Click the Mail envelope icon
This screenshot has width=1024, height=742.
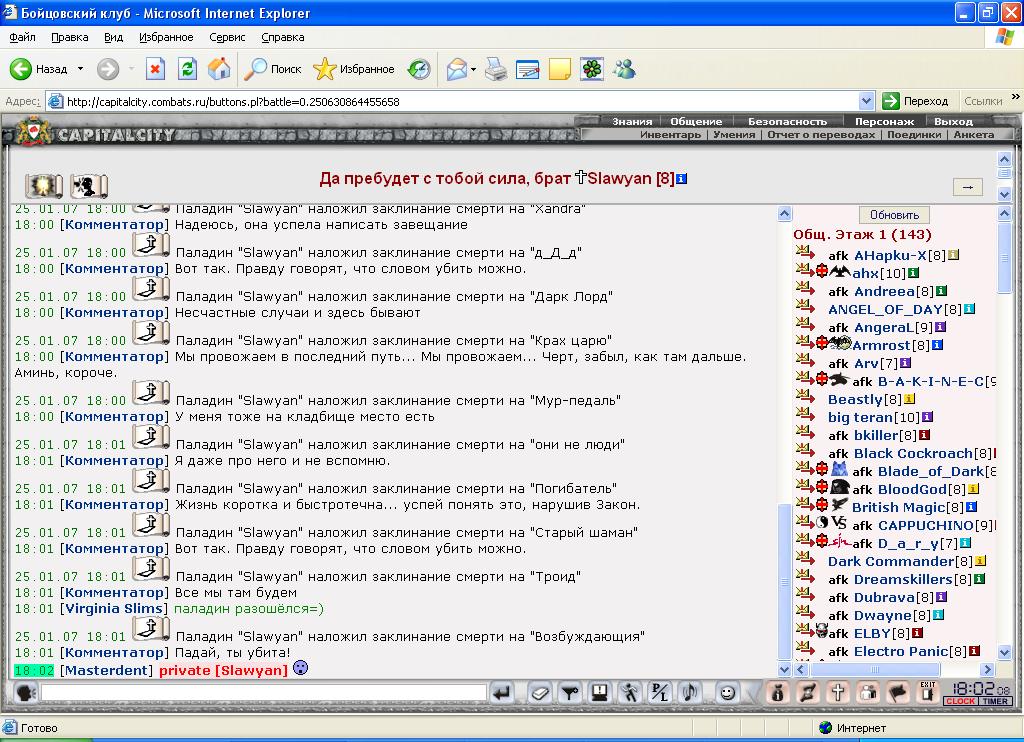(456, 69)
